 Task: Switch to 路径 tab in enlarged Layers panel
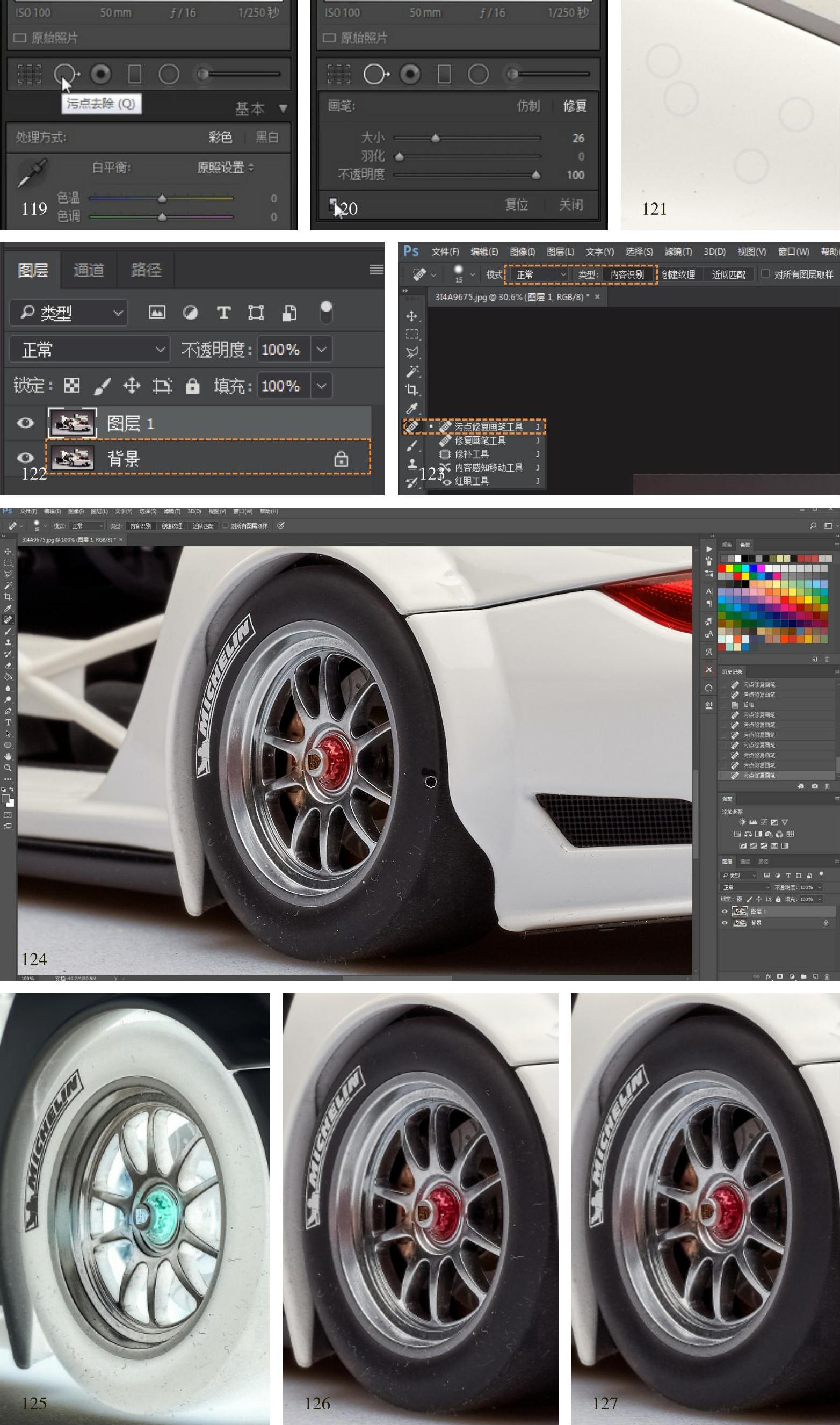pyautogui.click(x=146, y=270)
